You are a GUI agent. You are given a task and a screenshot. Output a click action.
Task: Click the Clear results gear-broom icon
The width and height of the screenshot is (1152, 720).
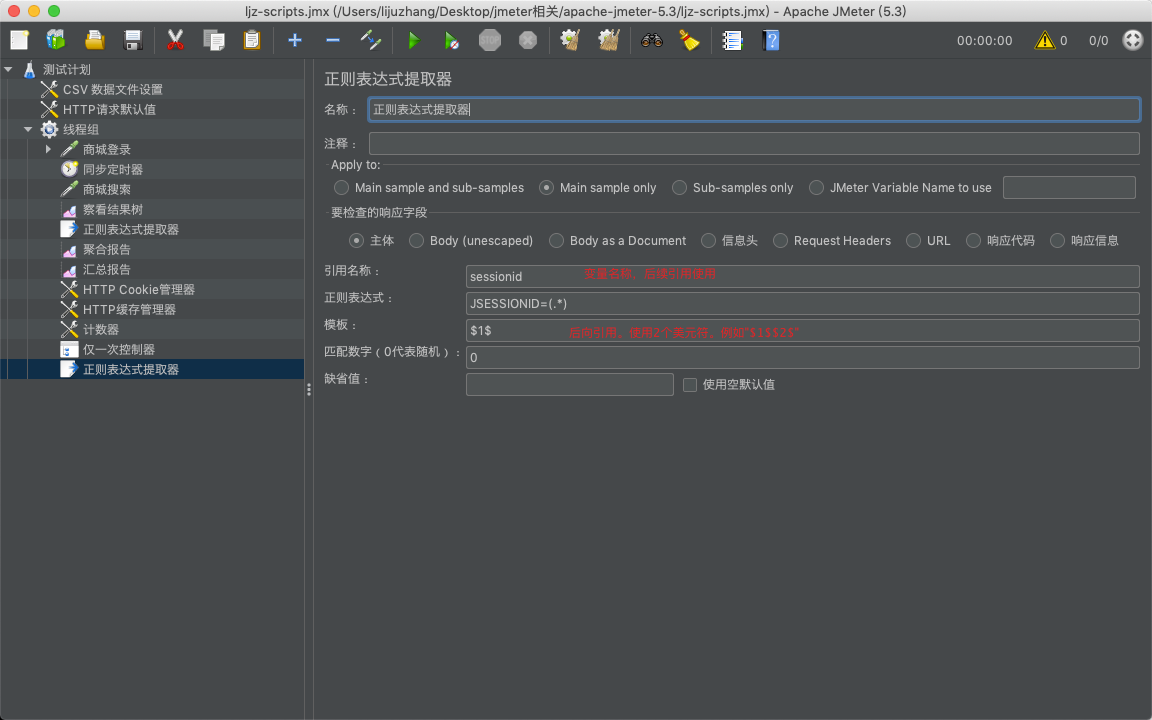point(571,40)
